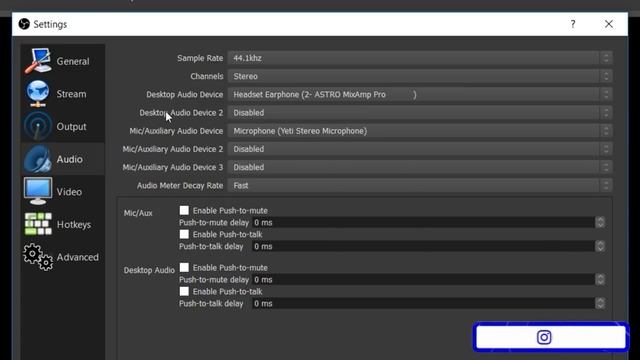Open Mic/Auxiliary Audio Device 3 dropdown
The width and height of the screenshot is (640, 360).
[x=420, y=167]
